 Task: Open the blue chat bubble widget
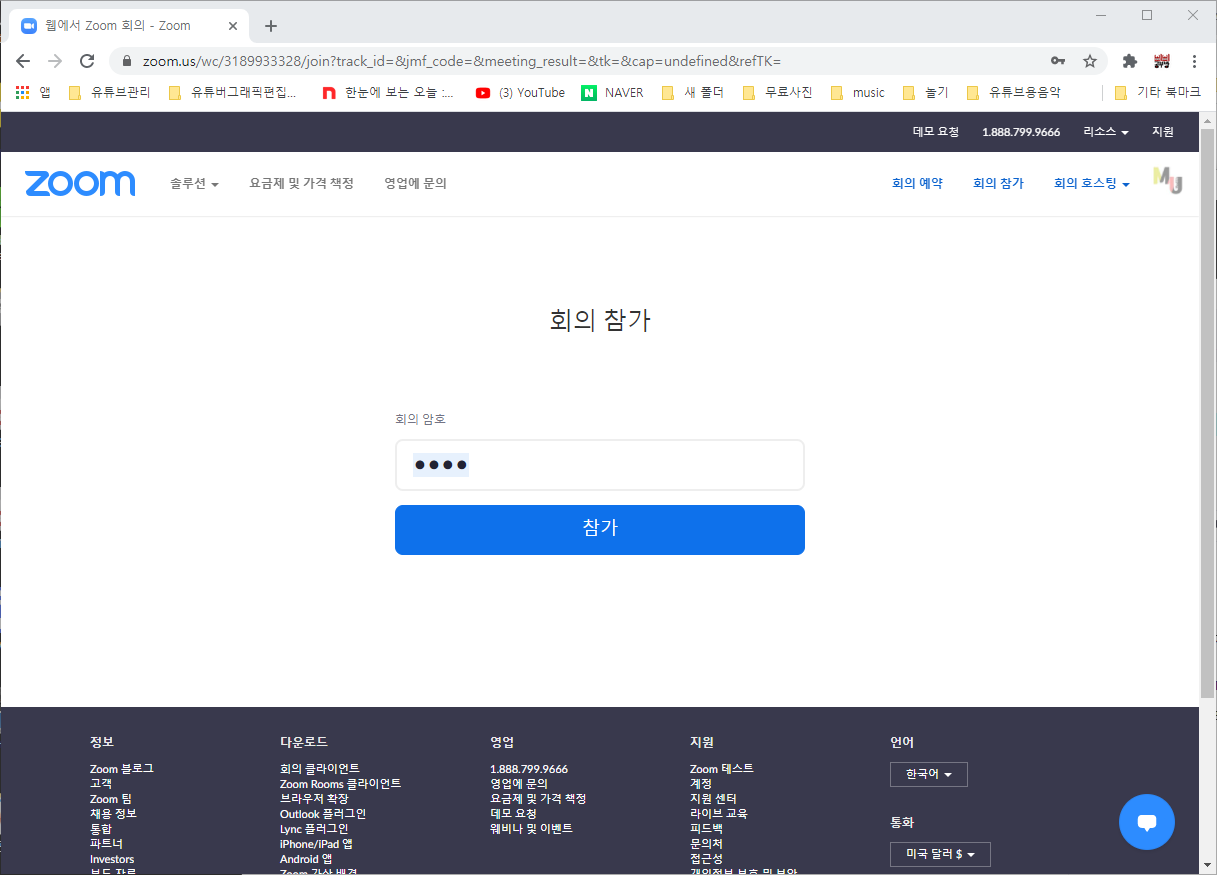pos(1147,822)
